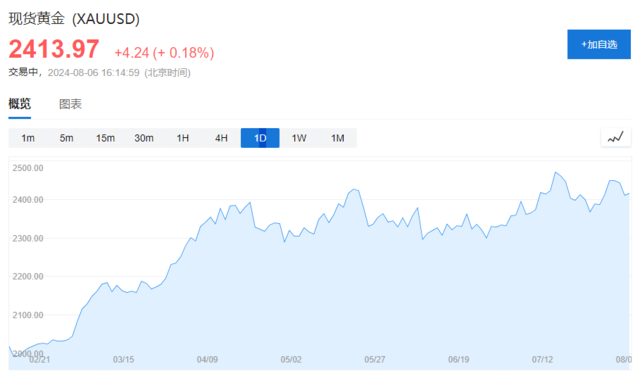640x378 pixels.
Task: Select the 1m timeframe
Action: (x=28, y=138)
